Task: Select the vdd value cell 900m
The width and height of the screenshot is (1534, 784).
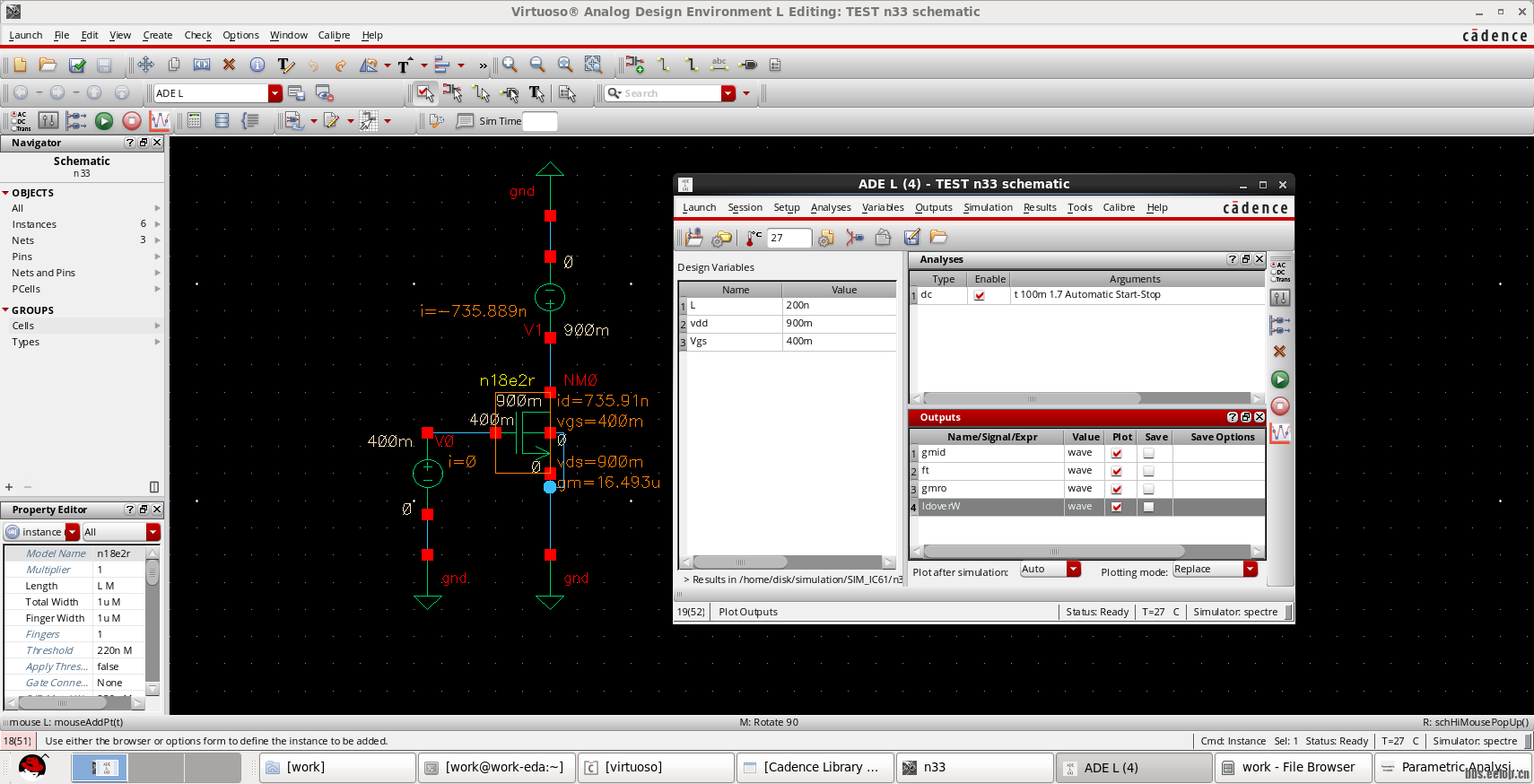Action: tap(839, 324)
